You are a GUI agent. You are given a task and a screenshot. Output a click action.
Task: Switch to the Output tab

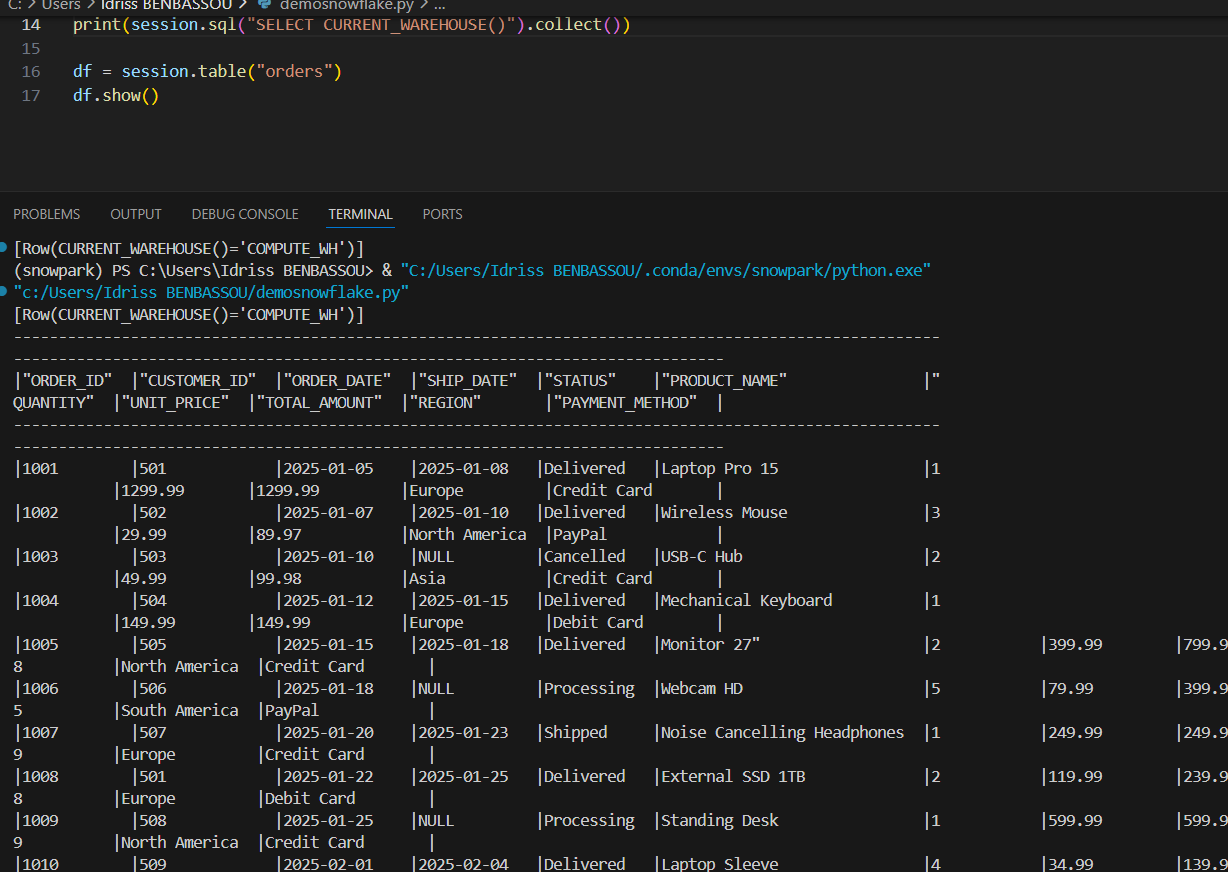[x=136, y=214]
